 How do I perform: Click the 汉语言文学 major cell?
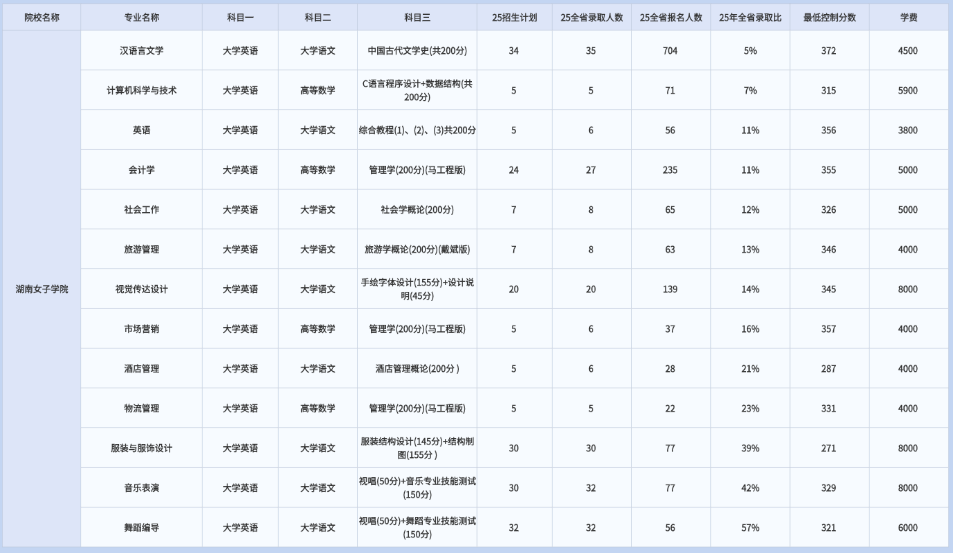[x=141, y=50]
